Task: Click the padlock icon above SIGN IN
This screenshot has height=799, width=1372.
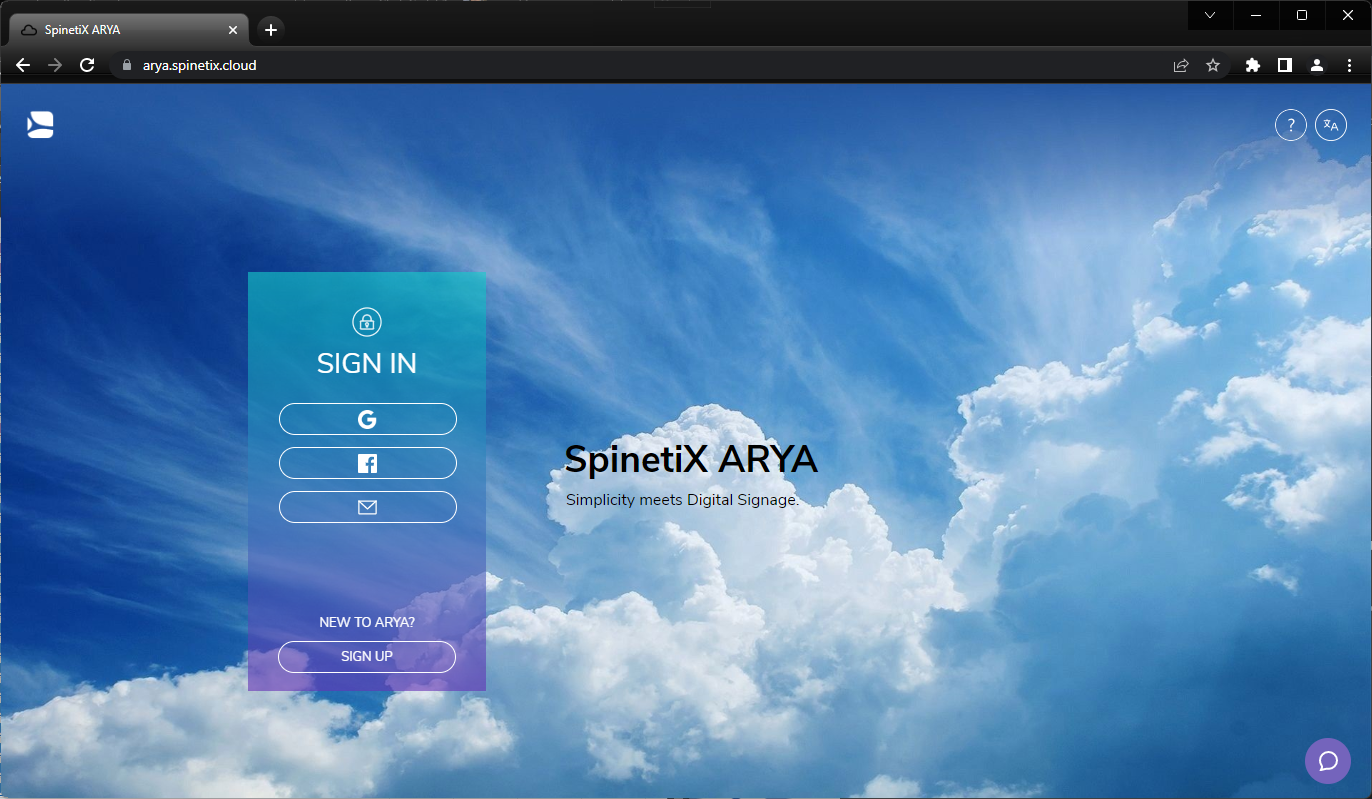Action: coord(367,322)
